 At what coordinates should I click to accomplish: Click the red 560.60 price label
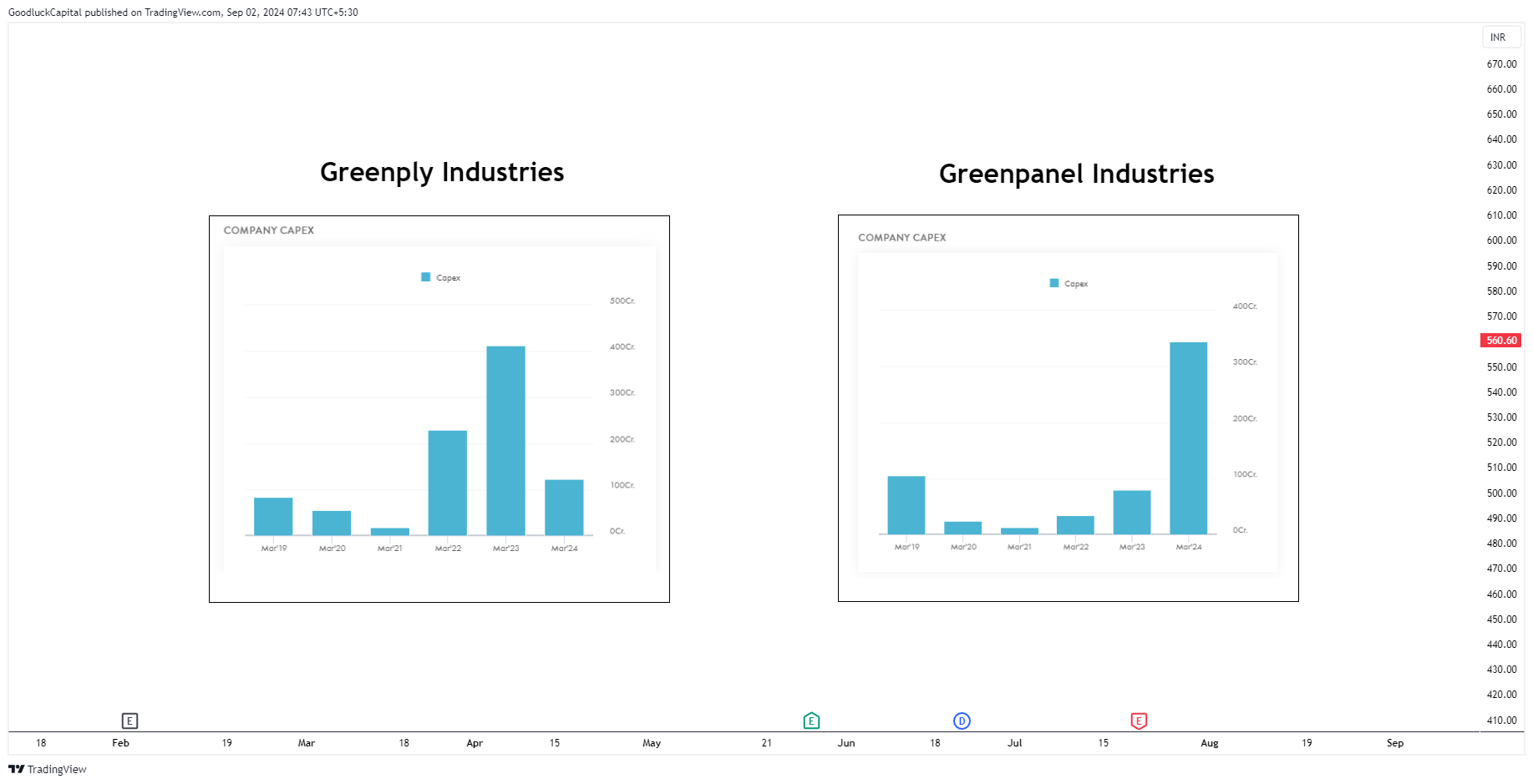1500,341
